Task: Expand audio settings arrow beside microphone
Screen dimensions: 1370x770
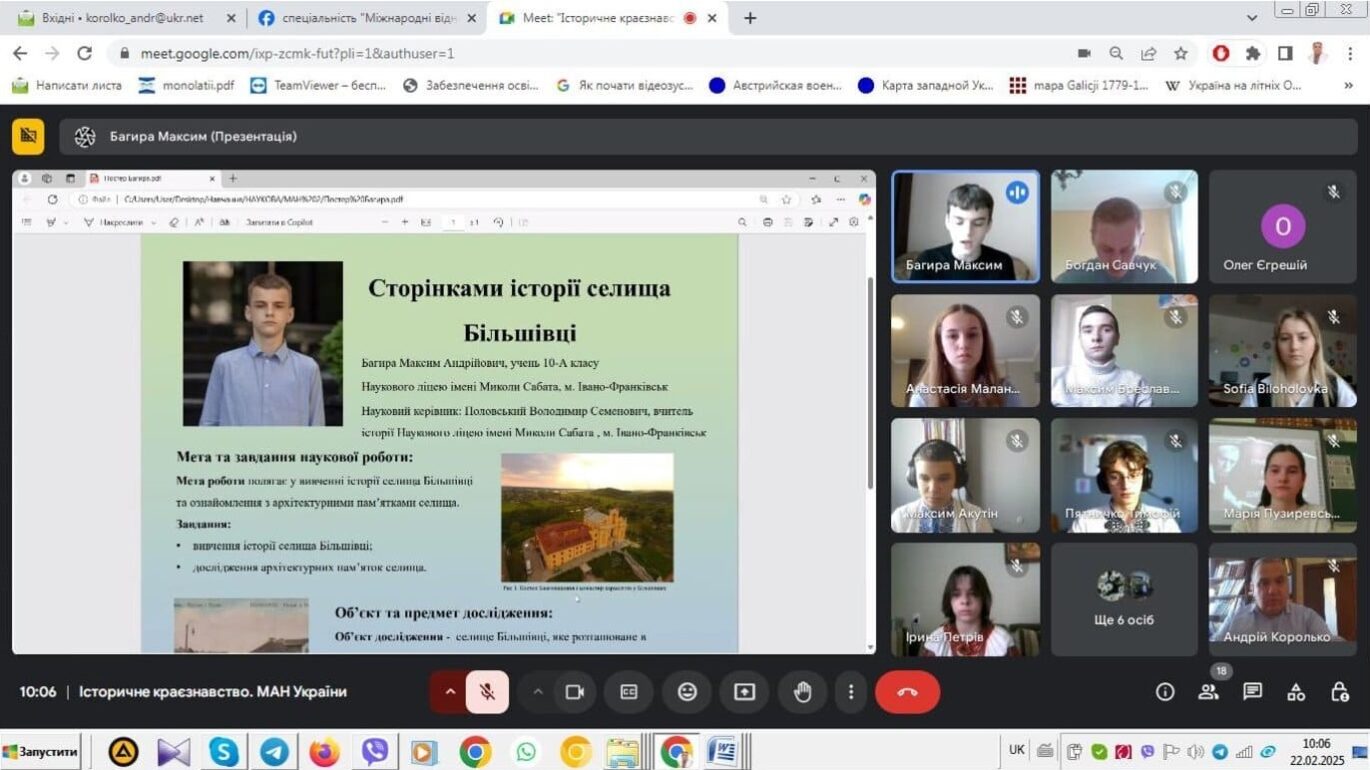Action: coord(450,692)
